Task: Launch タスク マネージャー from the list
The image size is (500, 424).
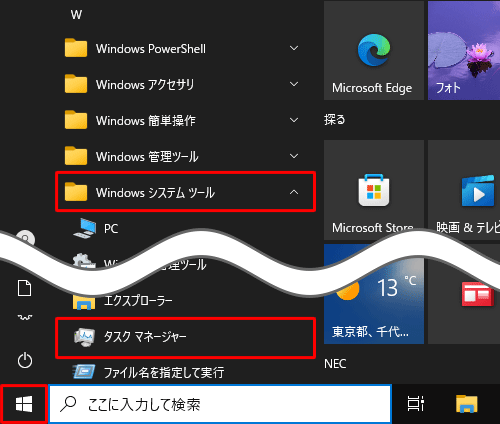Action: (x=185, y=337)
